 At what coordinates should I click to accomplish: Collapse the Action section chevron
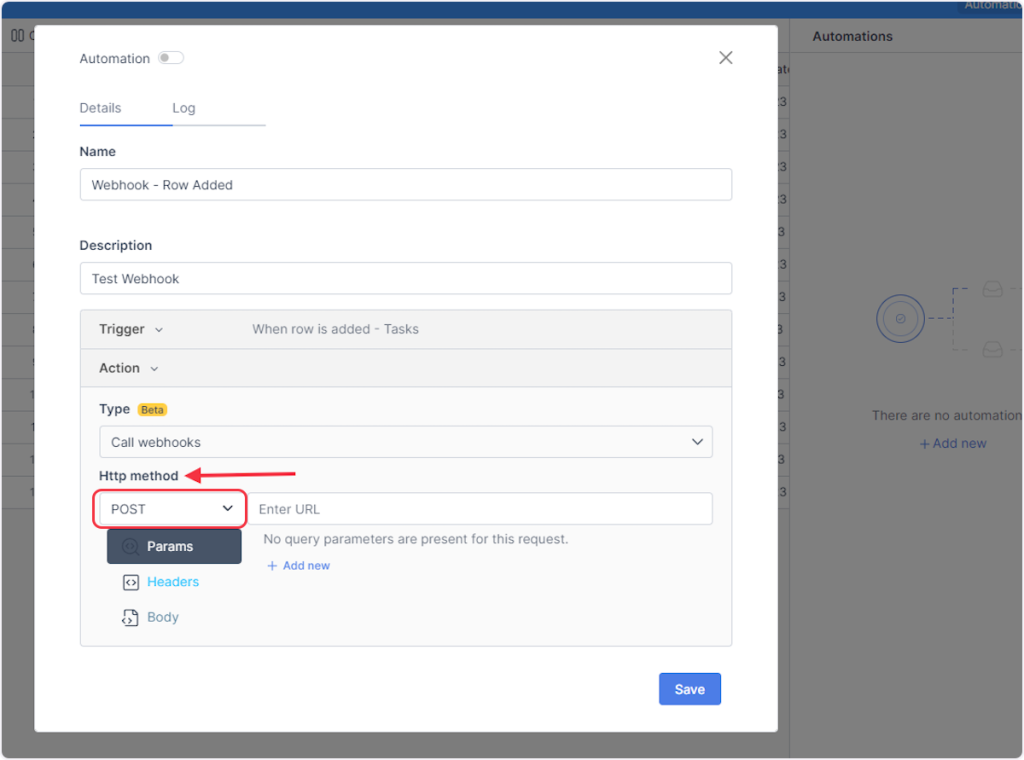click(x=154, y=369)
